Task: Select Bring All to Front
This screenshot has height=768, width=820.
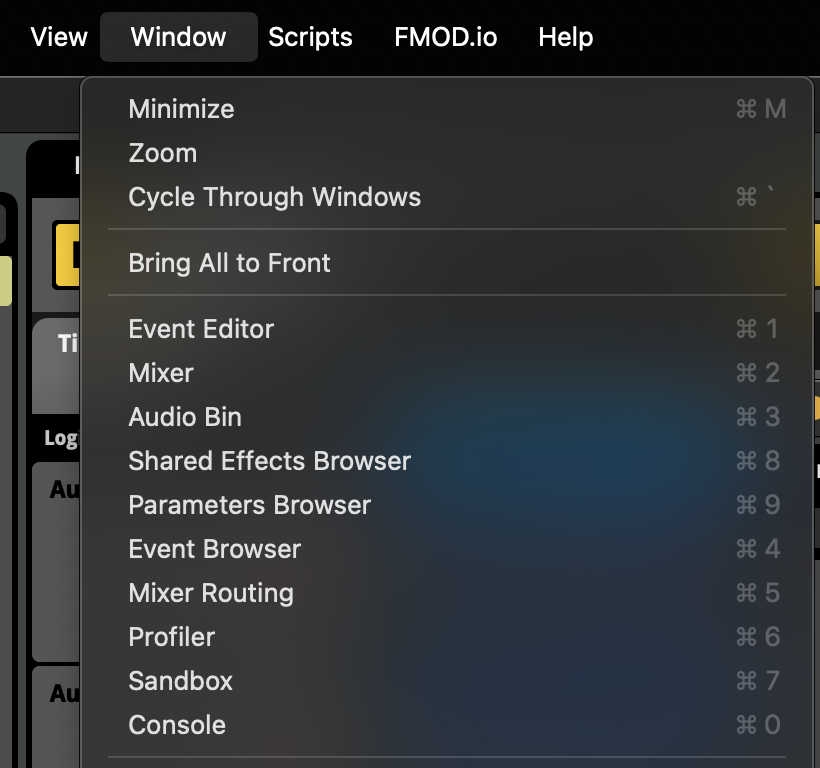Action: [229, 263]
